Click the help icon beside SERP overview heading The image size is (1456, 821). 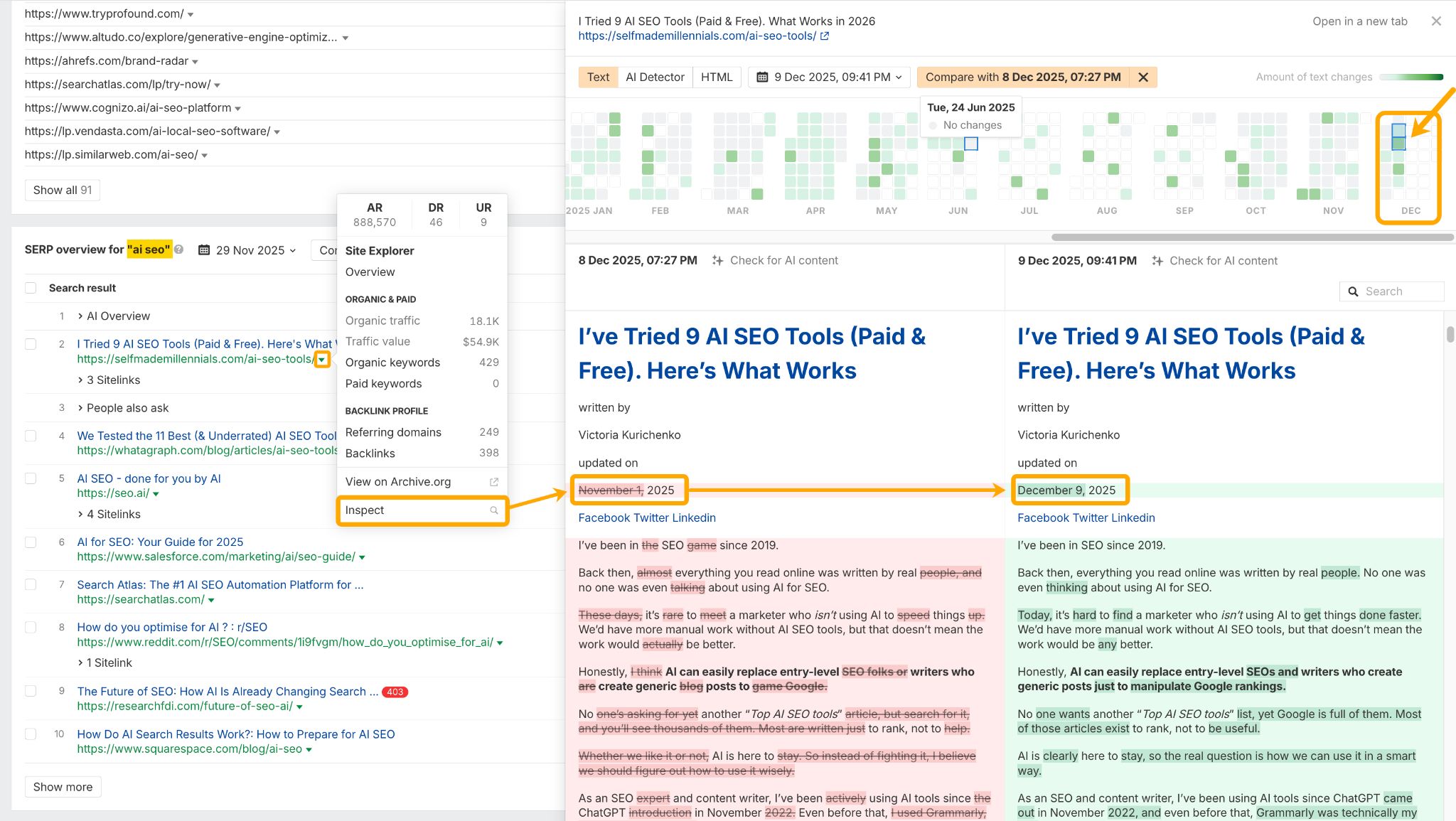click(179, 249)
